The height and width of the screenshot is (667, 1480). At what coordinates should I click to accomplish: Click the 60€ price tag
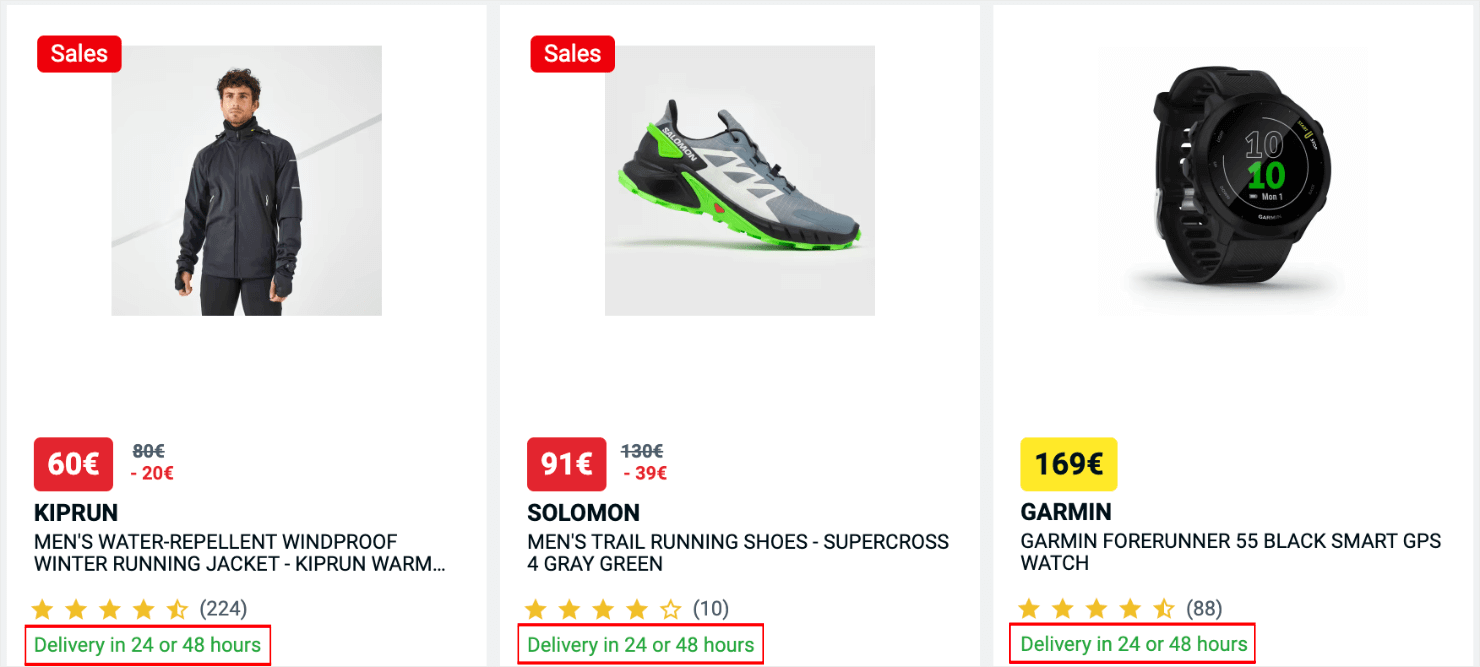(x=73, y=464)
